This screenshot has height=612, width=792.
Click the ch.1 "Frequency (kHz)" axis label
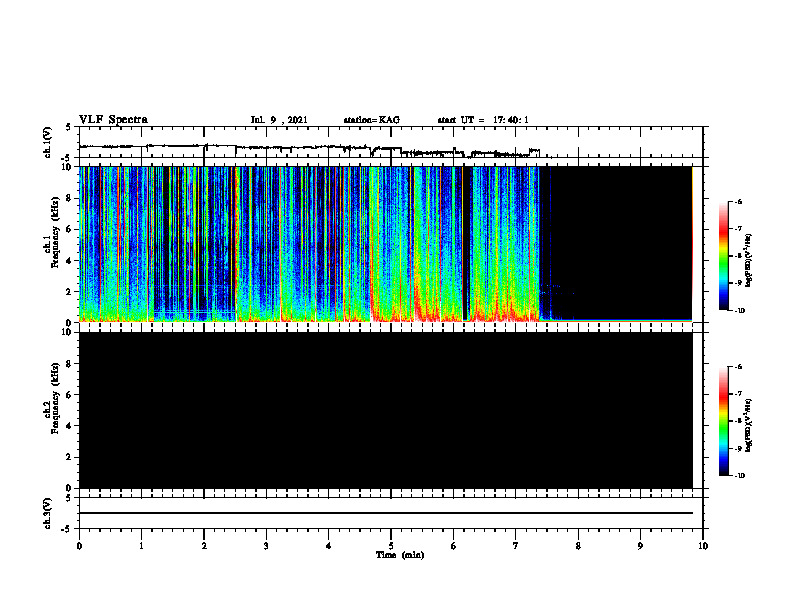56,233
